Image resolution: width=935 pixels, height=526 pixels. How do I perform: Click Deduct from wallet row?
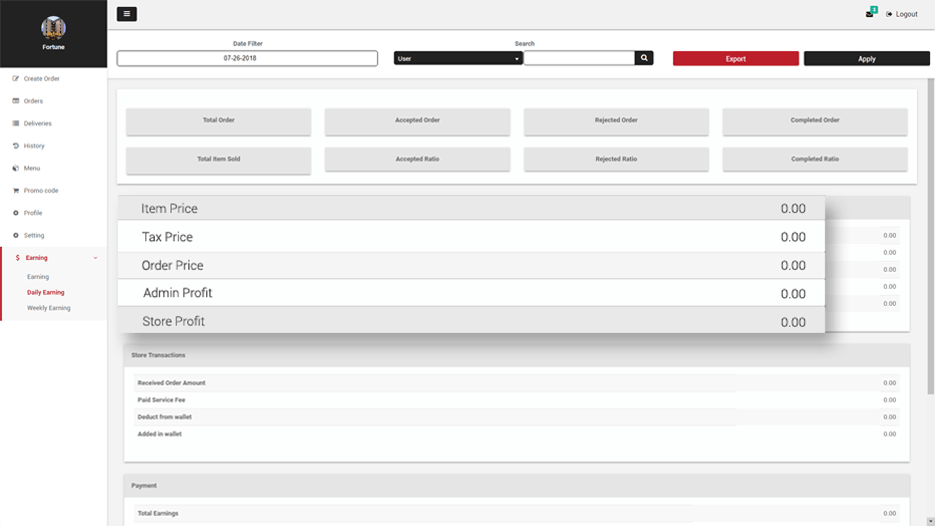(516, 417)
